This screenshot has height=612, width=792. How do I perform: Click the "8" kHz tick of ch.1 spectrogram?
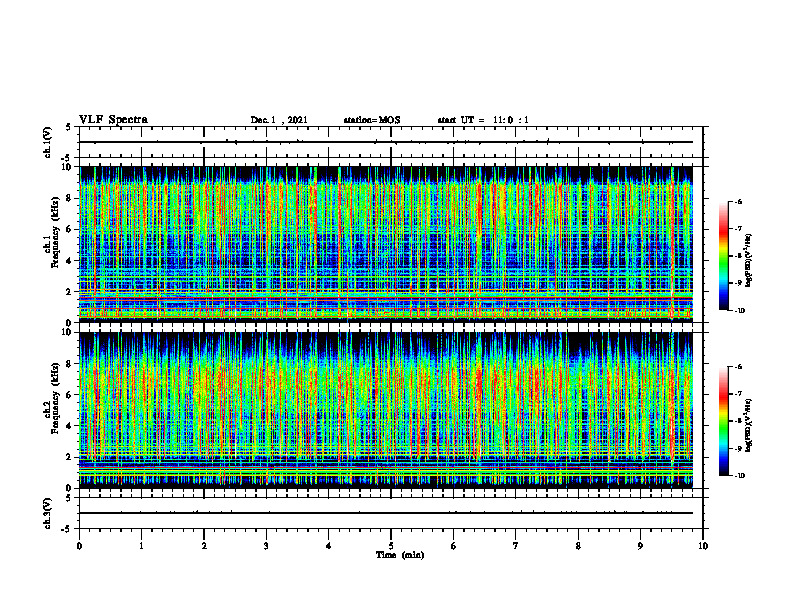point(70,198)
